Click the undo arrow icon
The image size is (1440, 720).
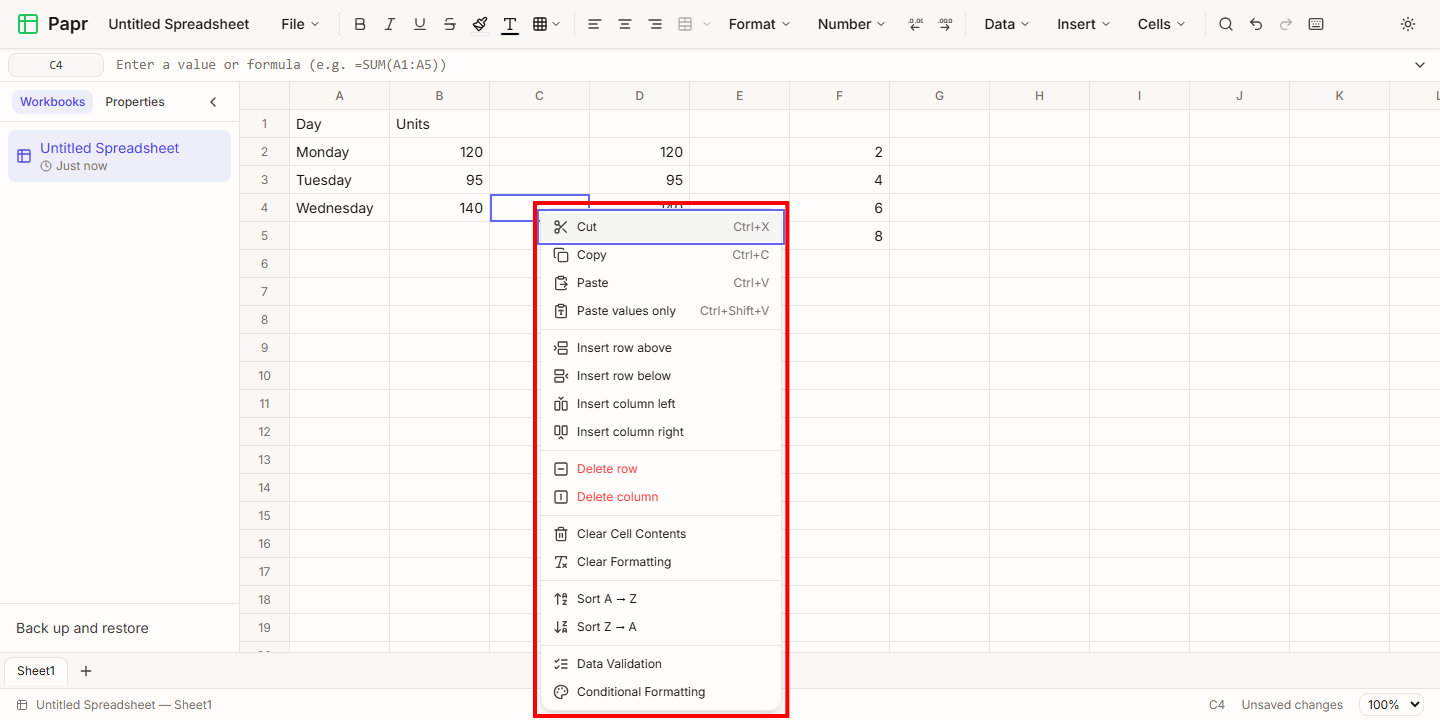[x=1256, y=24]
